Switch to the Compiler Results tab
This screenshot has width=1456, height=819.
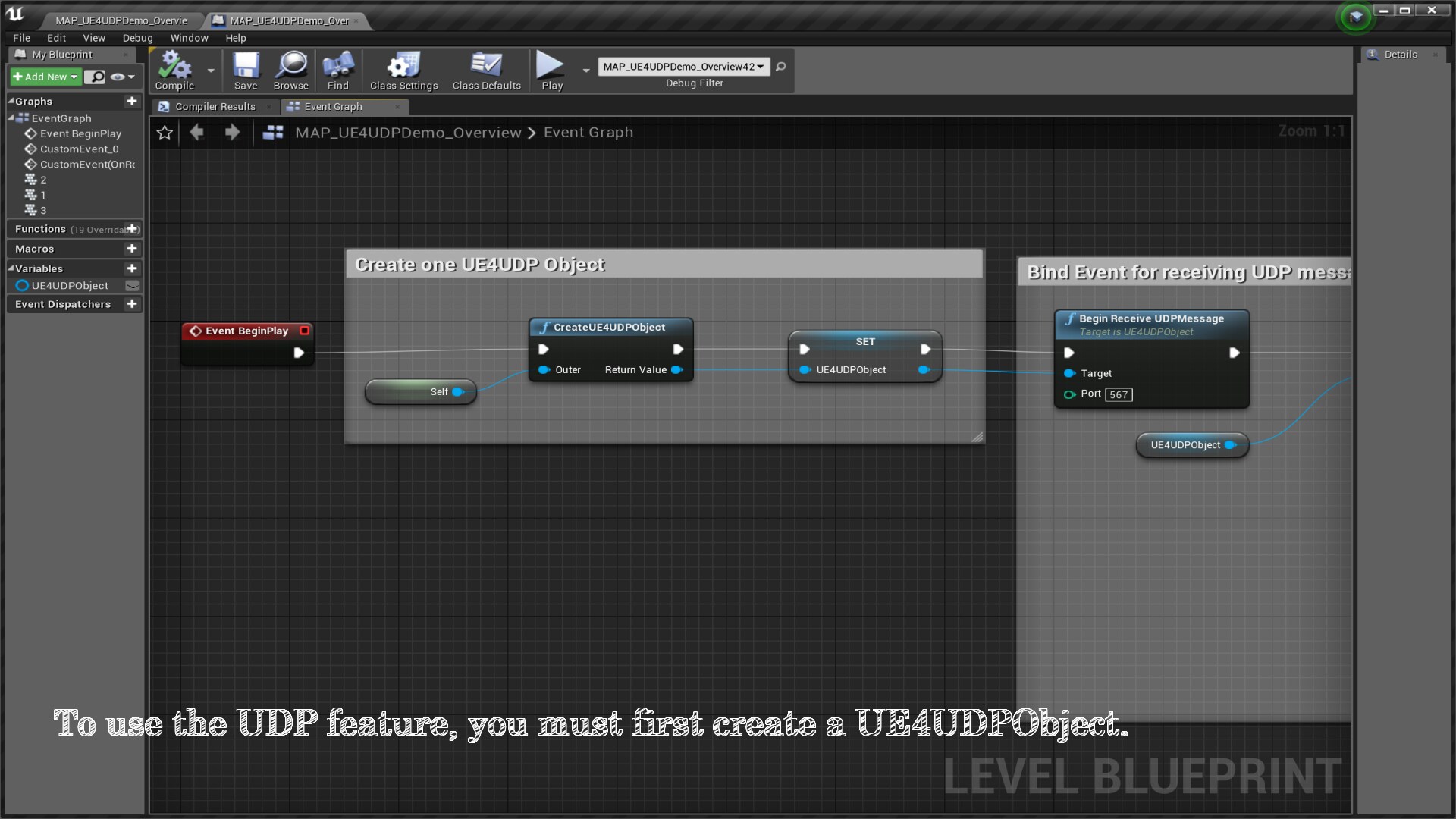pos(215,107)
